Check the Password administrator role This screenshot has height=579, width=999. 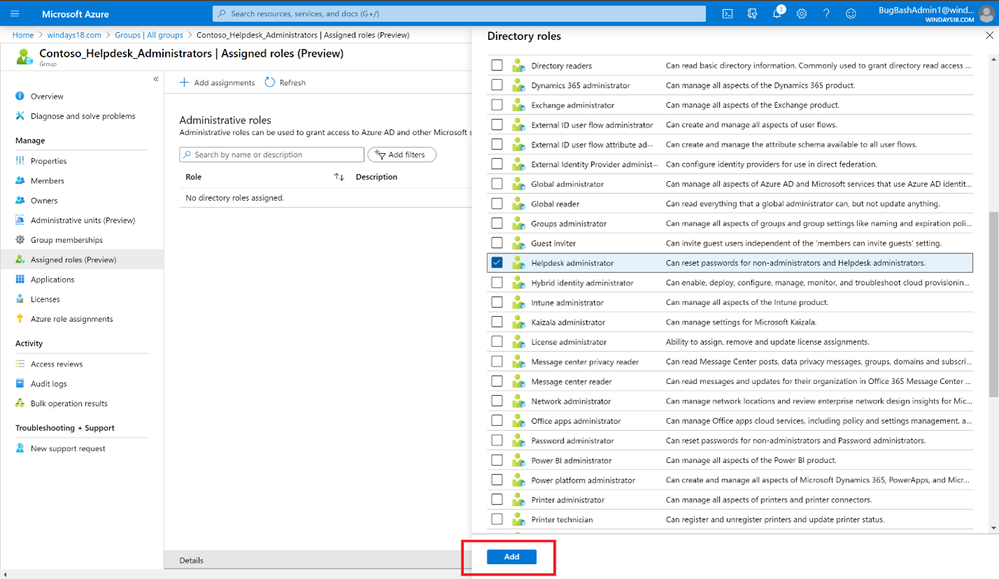(497, 440)
